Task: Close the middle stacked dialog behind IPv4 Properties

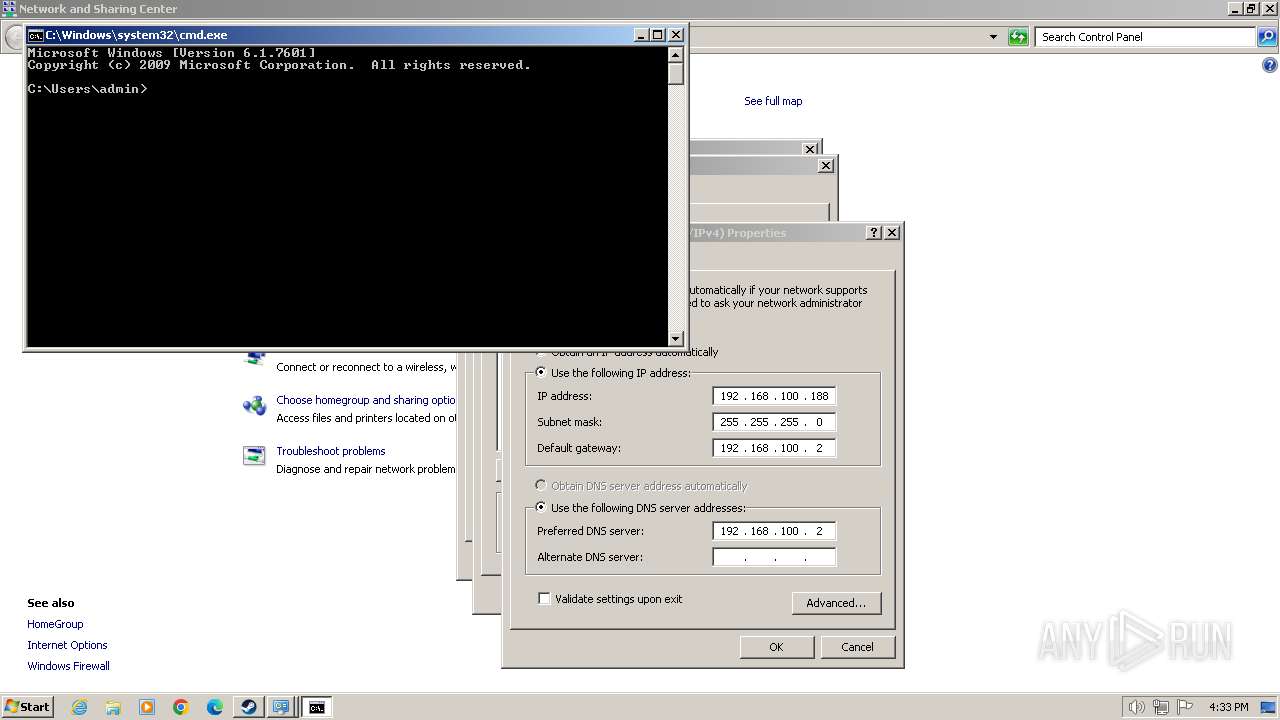Action: (826, 166)
